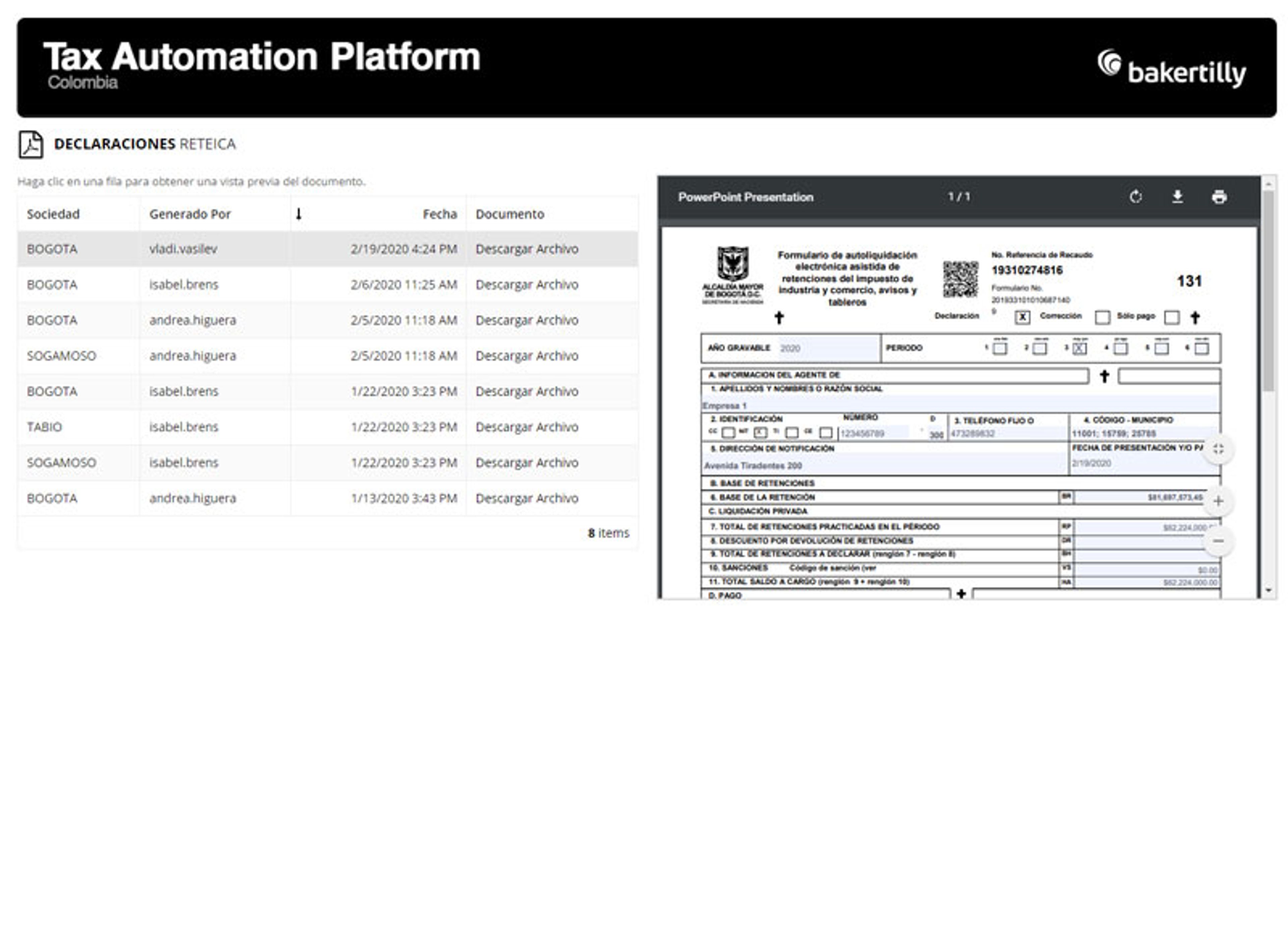Viewport: 1288px width, 938px height.
Task: Toggle the period 3 checkbox in the form
Action: [1080, 348]
